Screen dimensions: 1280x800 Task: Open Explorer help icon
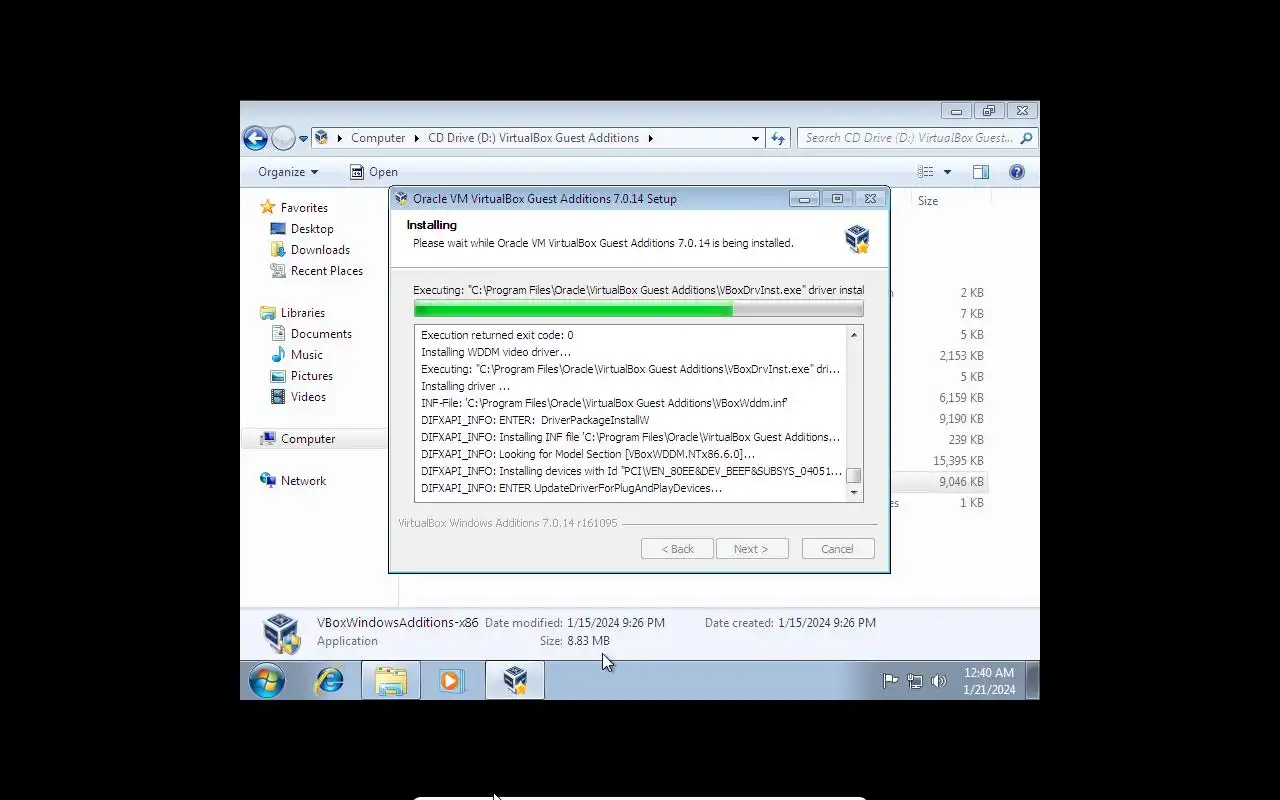1017,172
